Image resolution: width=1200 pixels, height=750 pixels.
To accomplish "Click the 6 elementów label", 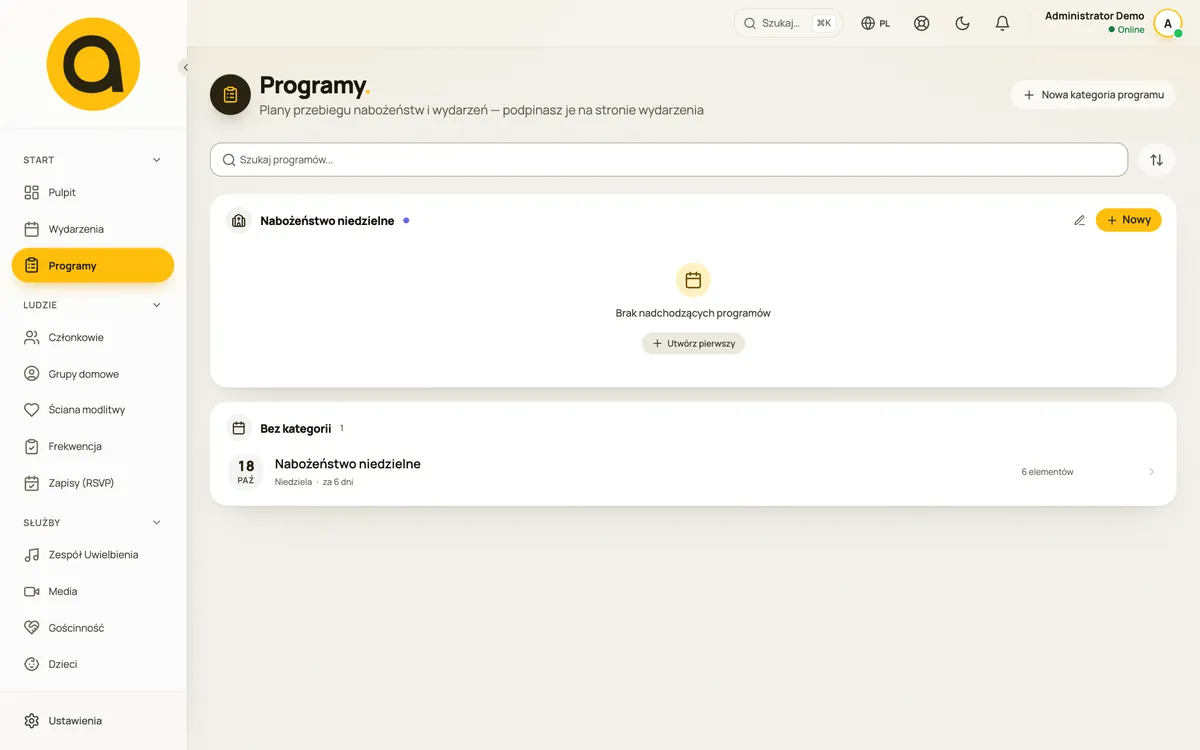I will coord(1047,472).
